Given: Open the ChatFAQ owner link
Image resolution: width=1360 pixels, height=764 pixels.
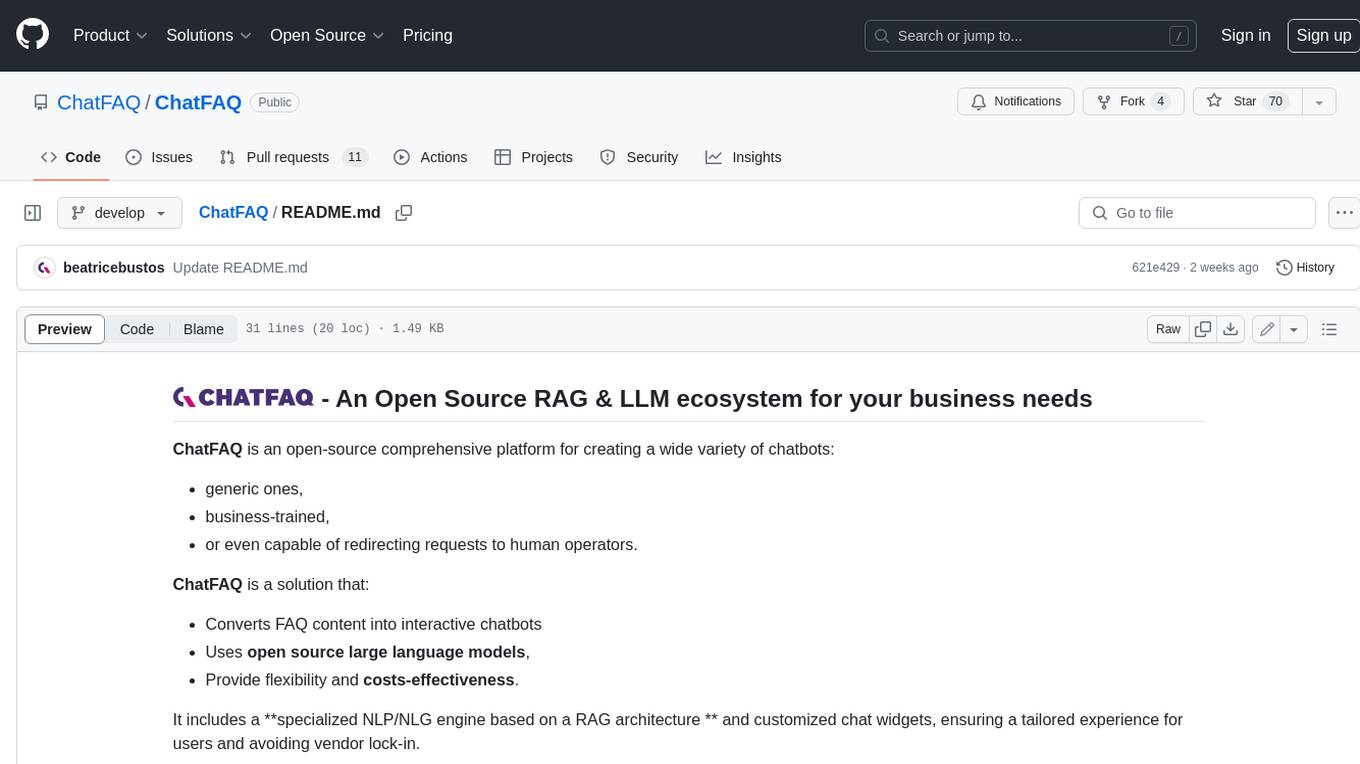Looking at the screenshot, I should coord(99,102).
